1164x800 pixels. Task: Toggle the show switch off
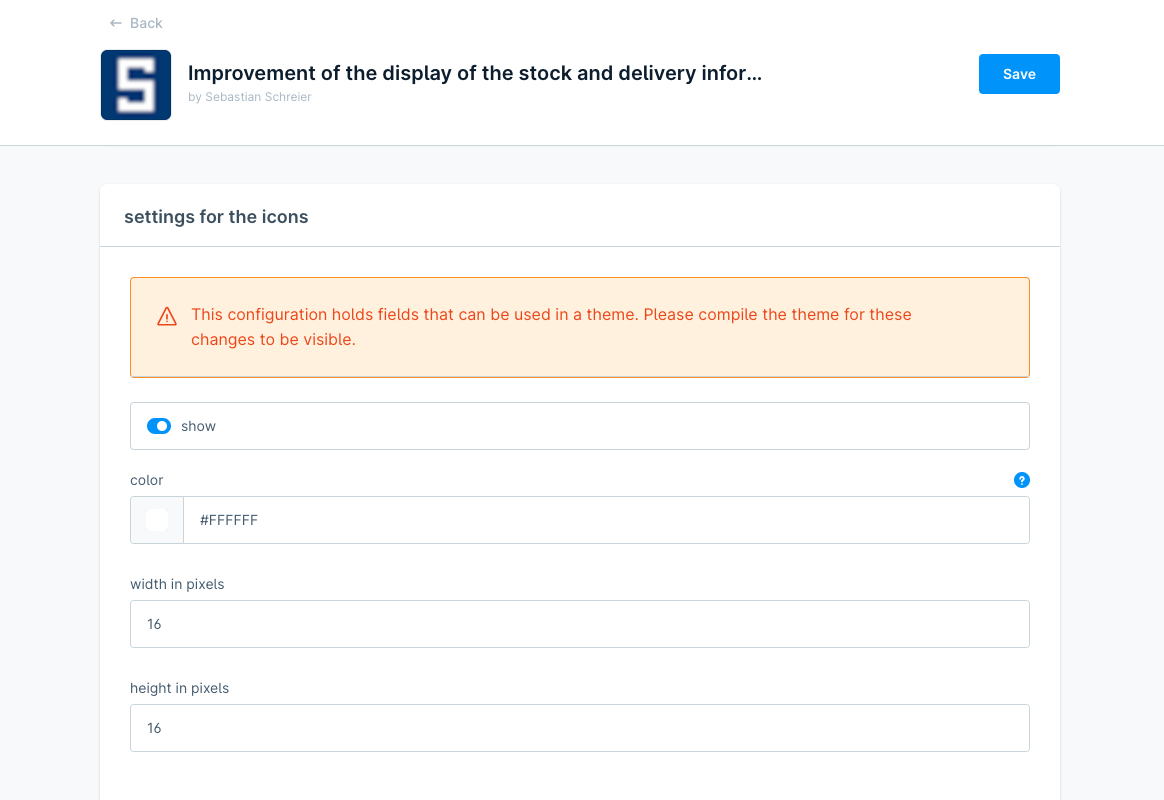(x=159, y=426)
